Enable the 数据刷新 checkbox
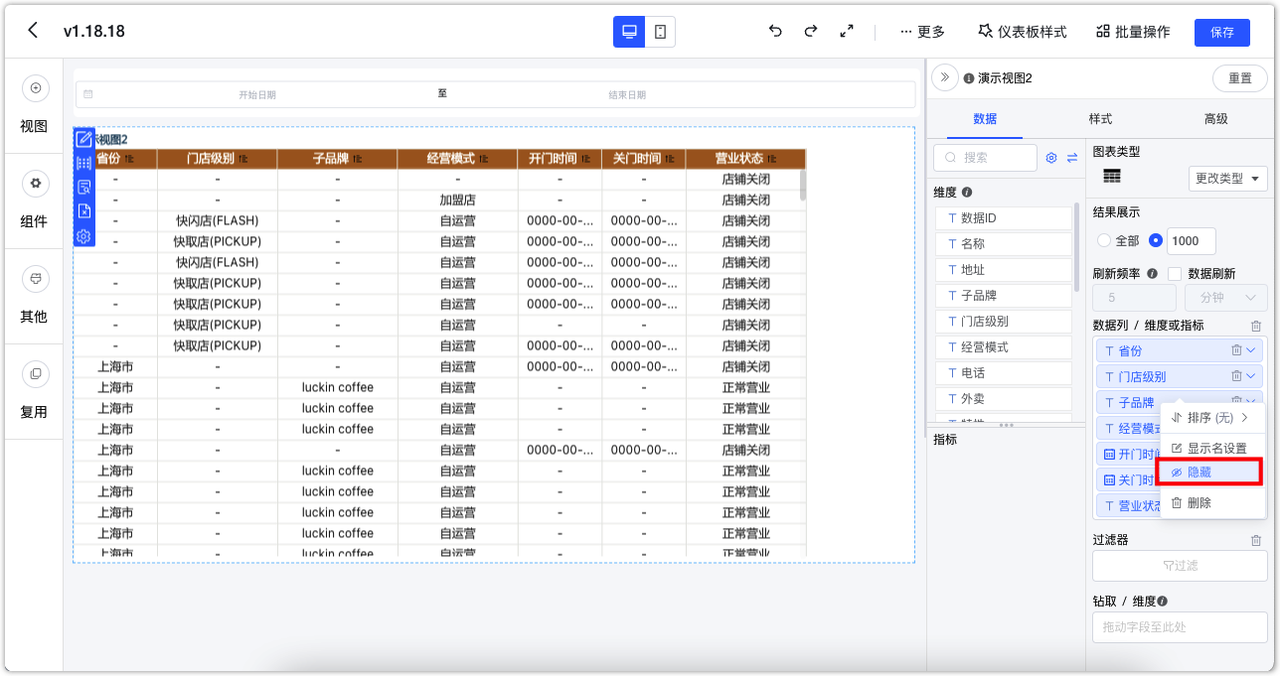Screen dimensions: 1280x676 [x=1175, y=273]
